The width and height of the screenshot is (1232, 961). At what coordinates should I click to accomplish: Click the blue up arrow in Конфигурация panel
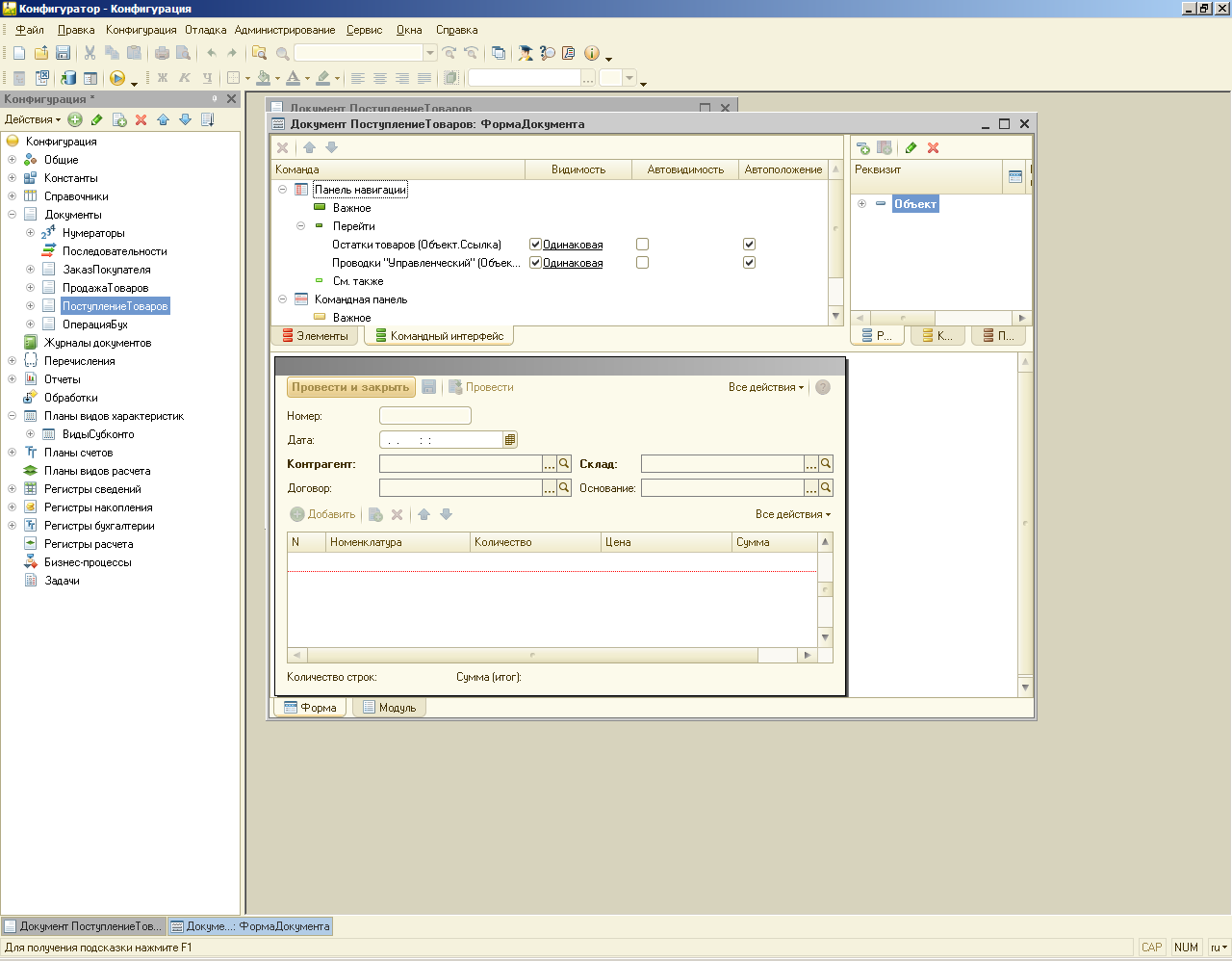coord(163,119)
